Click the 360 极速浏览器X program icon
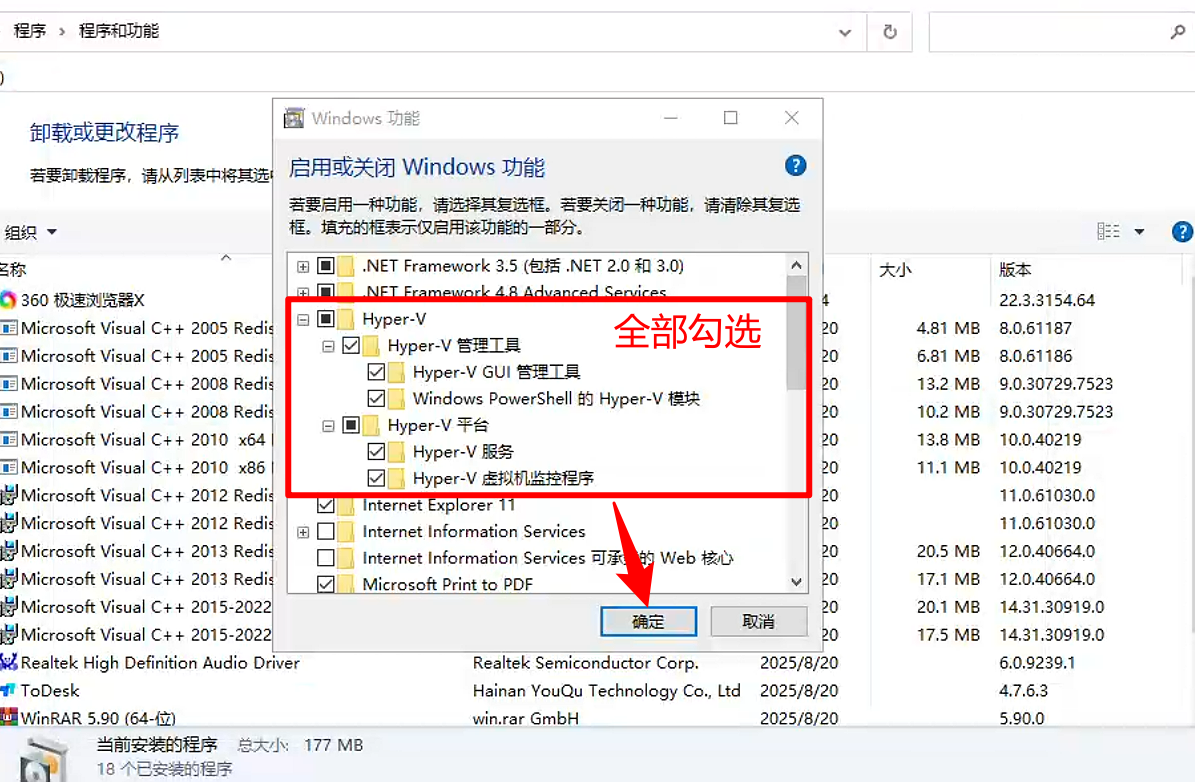This screenshot has width=1195, height=782. (8, 300)
